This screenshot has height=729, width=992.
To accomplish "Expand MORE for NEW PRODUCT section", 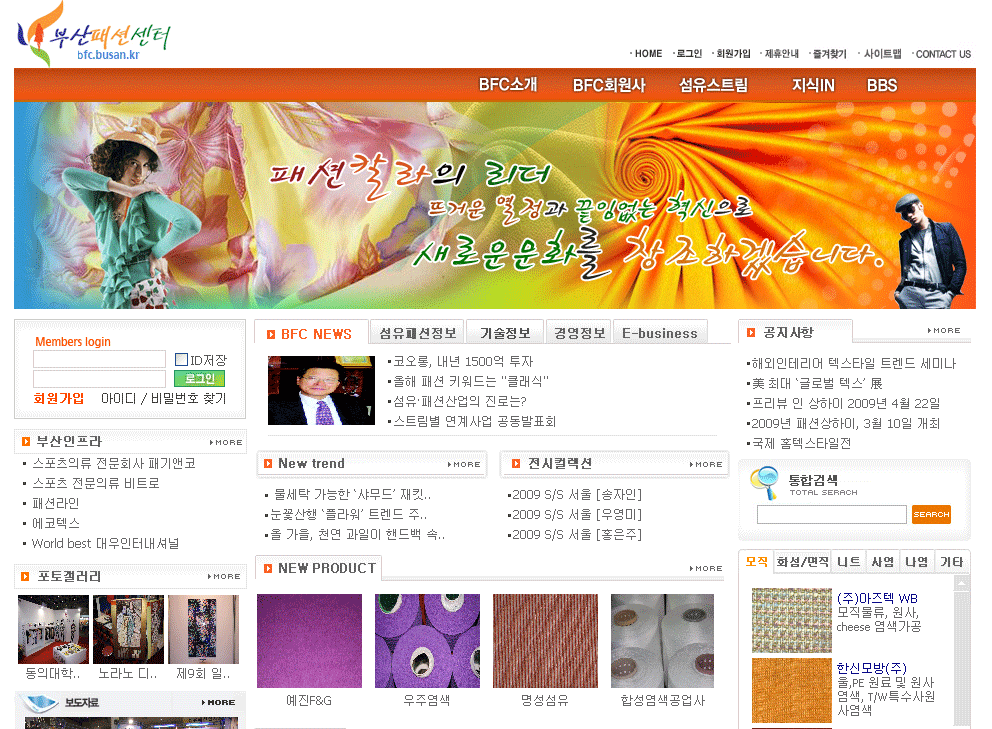I will point(708,569).
